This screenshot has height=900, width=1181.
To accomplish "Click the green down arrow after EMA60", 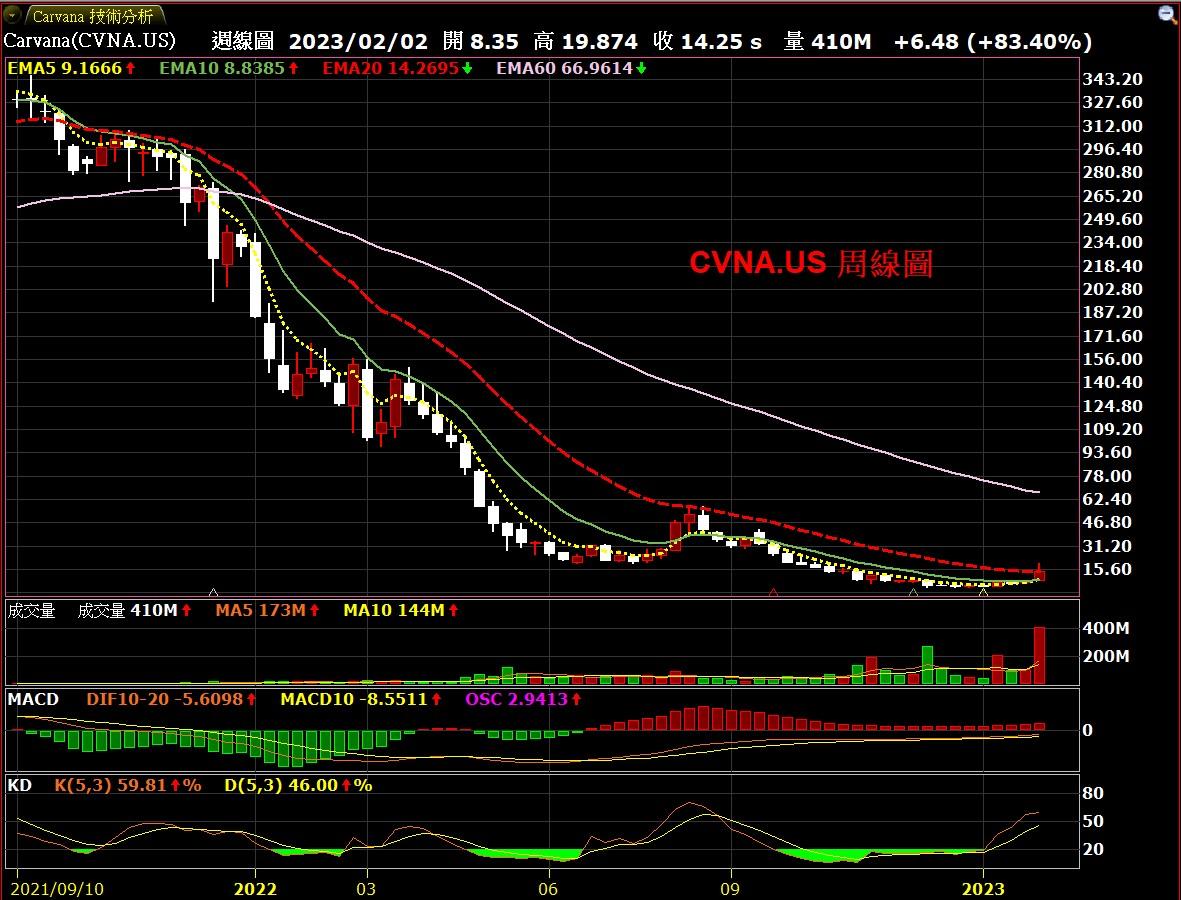I will pyautogui.click(x=641, y=69).
